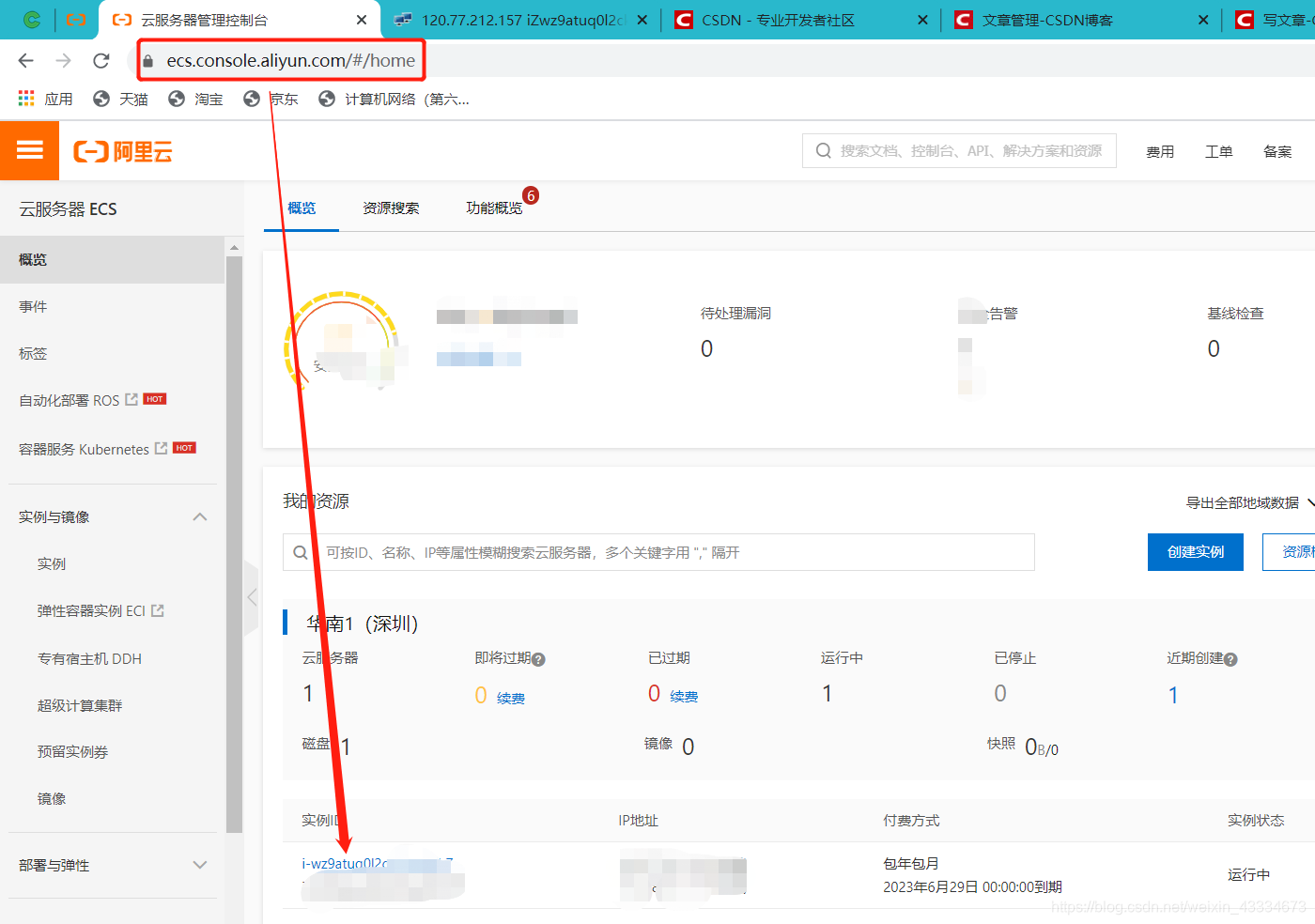Click help icon next to 即将过期
Viewport: 1315px width, 924px height.
[538, 659]
